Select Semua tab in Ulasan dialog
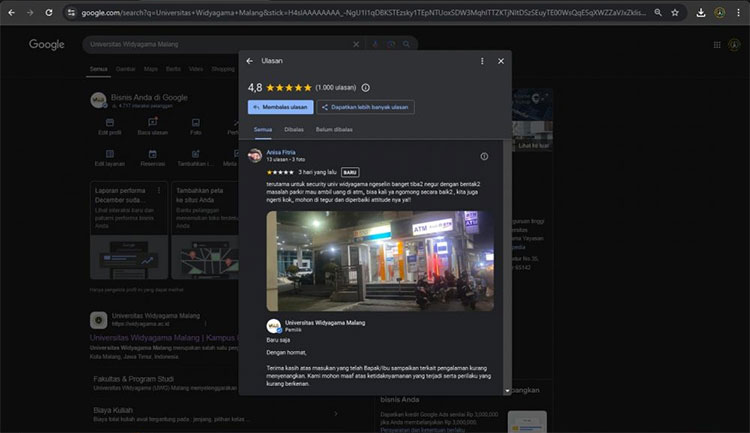Viewport: 750px width, 433px height. 263,130
